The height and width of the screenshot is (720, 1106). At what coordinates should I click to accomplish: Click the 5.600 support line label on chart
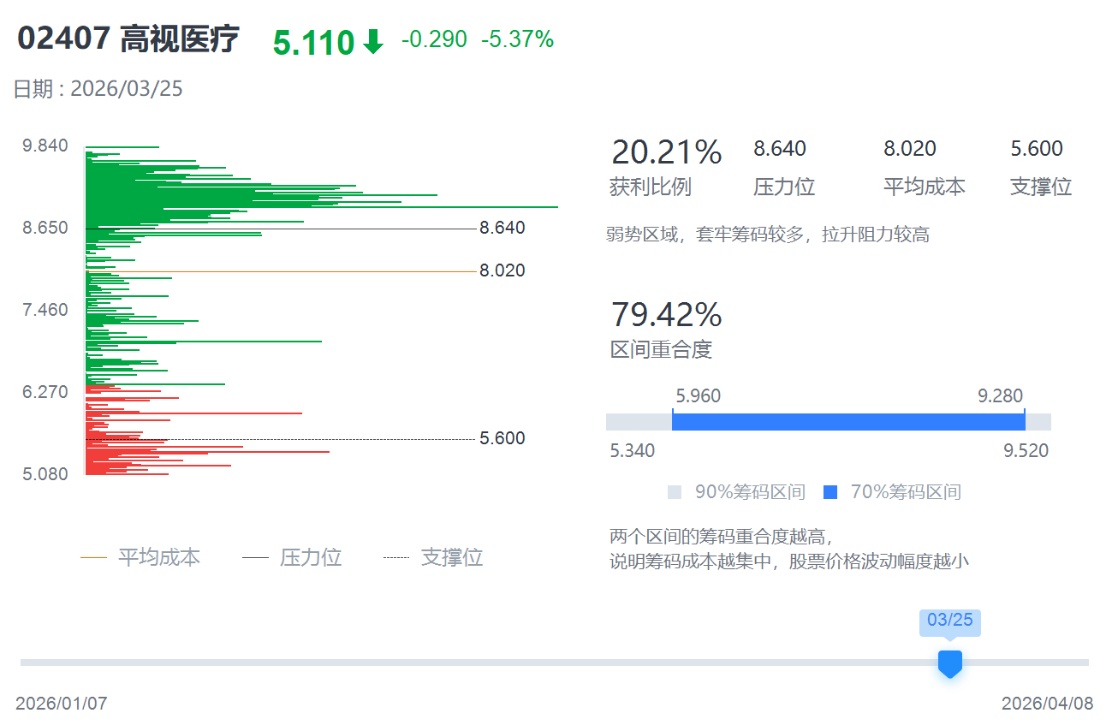click(x=502, y=438)
